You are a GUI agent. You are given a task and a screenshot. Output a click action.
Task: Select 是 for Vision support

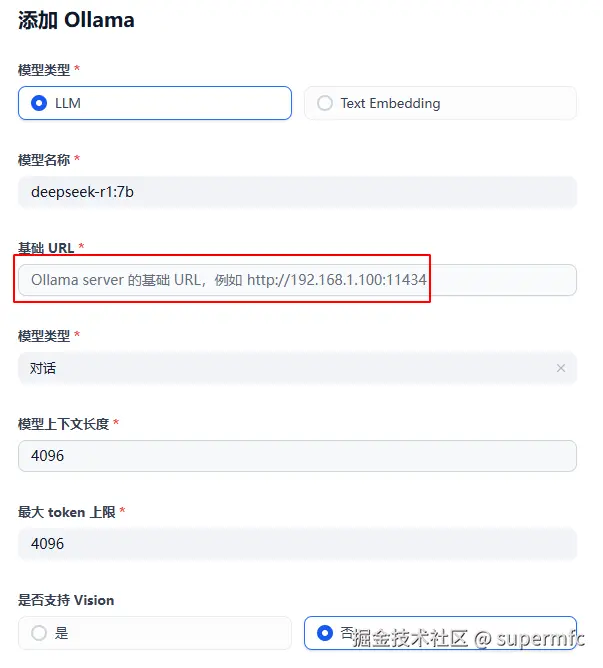click(x=40, y=633)
